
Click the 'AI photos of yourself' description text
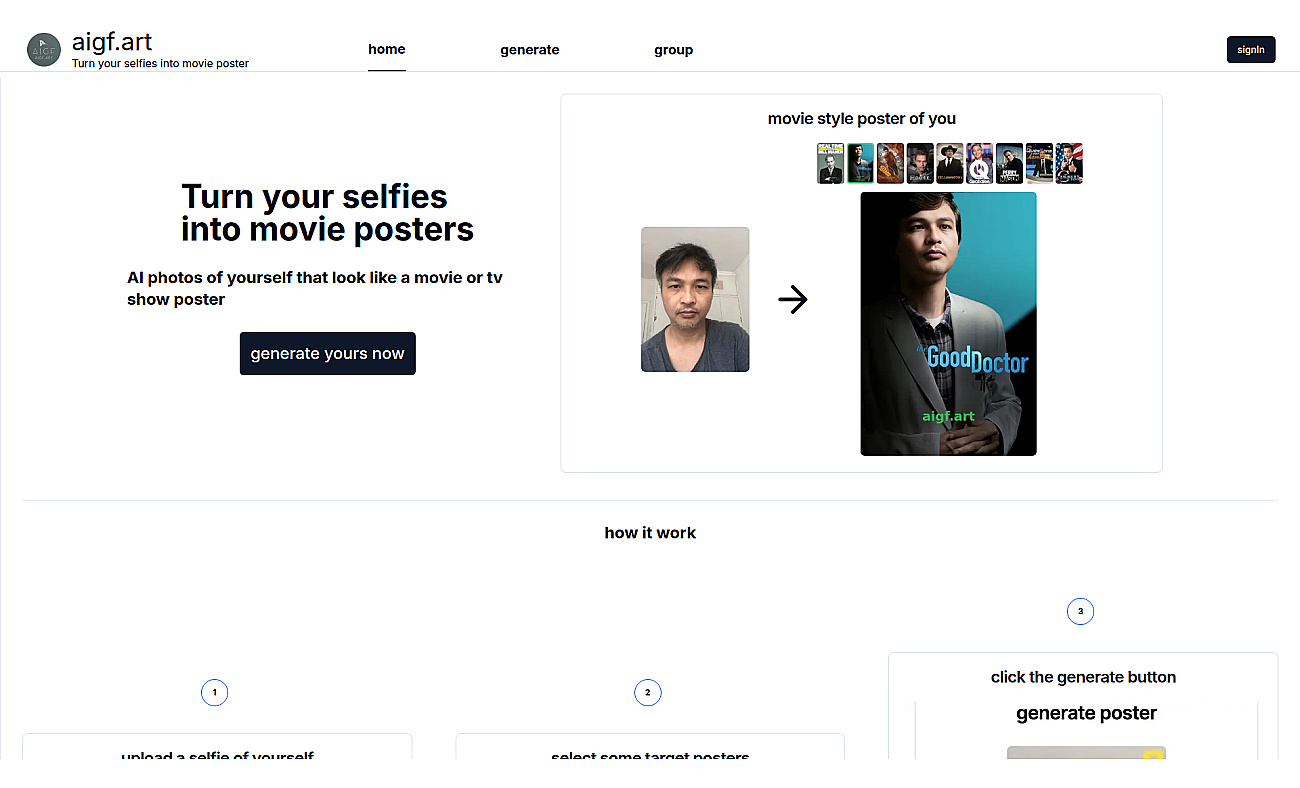[x=315, y=288]
